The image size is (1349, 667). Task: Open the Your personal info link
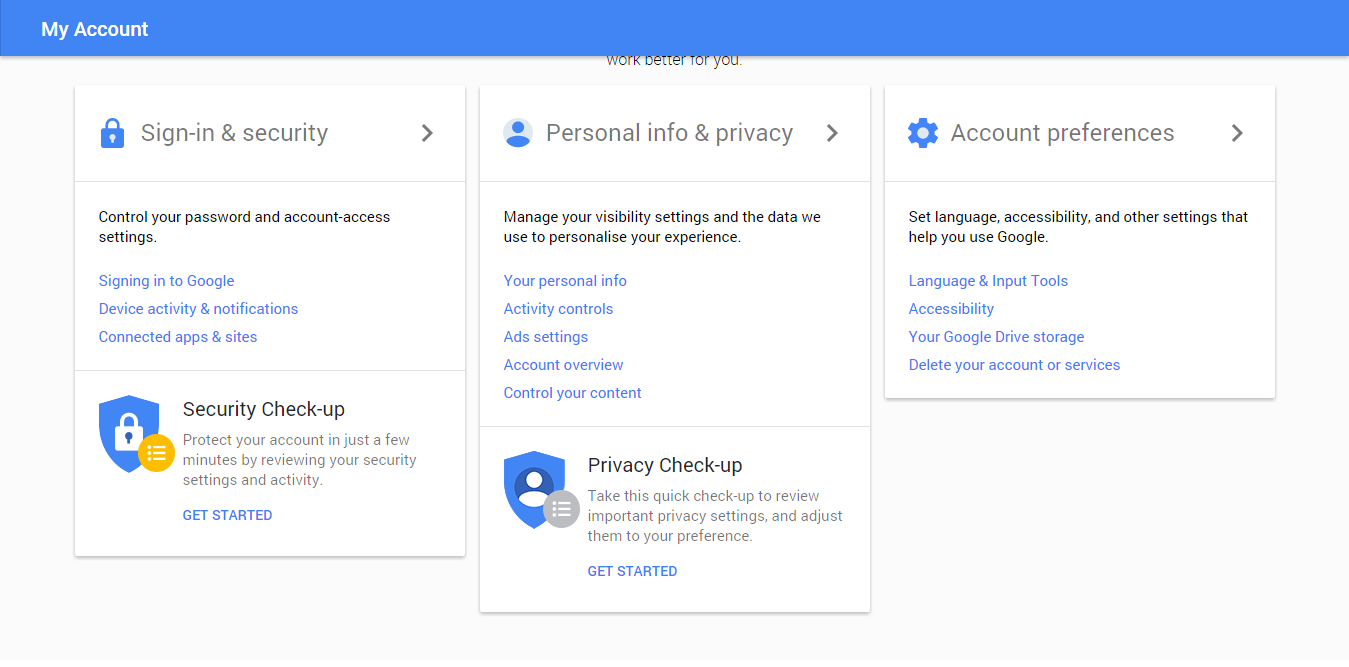click(x=565, y=281)
